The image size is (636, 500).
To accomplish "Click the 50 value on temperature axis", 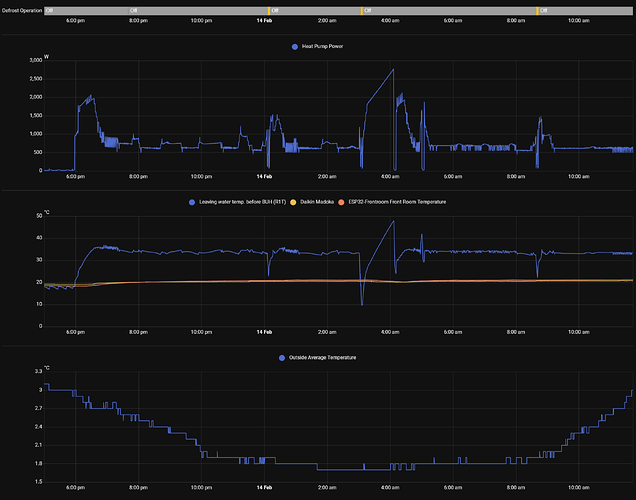I will [39, 216].
